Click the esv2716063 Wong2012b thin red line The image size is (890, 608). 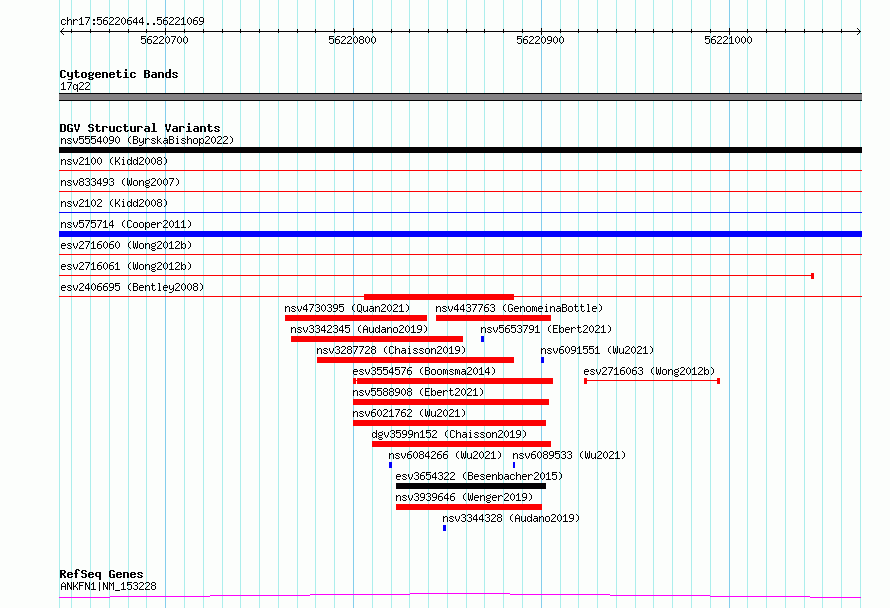pos(652,381)
